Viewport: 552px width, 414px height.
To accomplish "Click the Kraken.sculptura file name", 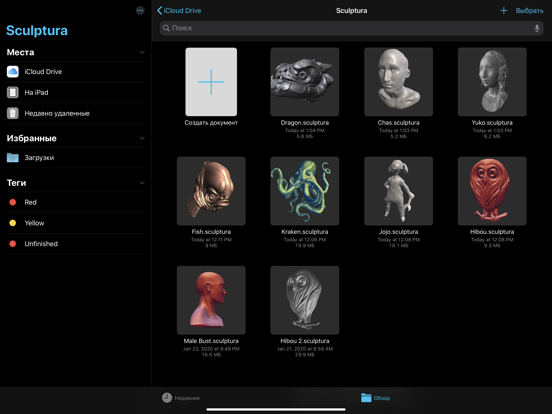I will pyautogui.click(x=305, y=232).
